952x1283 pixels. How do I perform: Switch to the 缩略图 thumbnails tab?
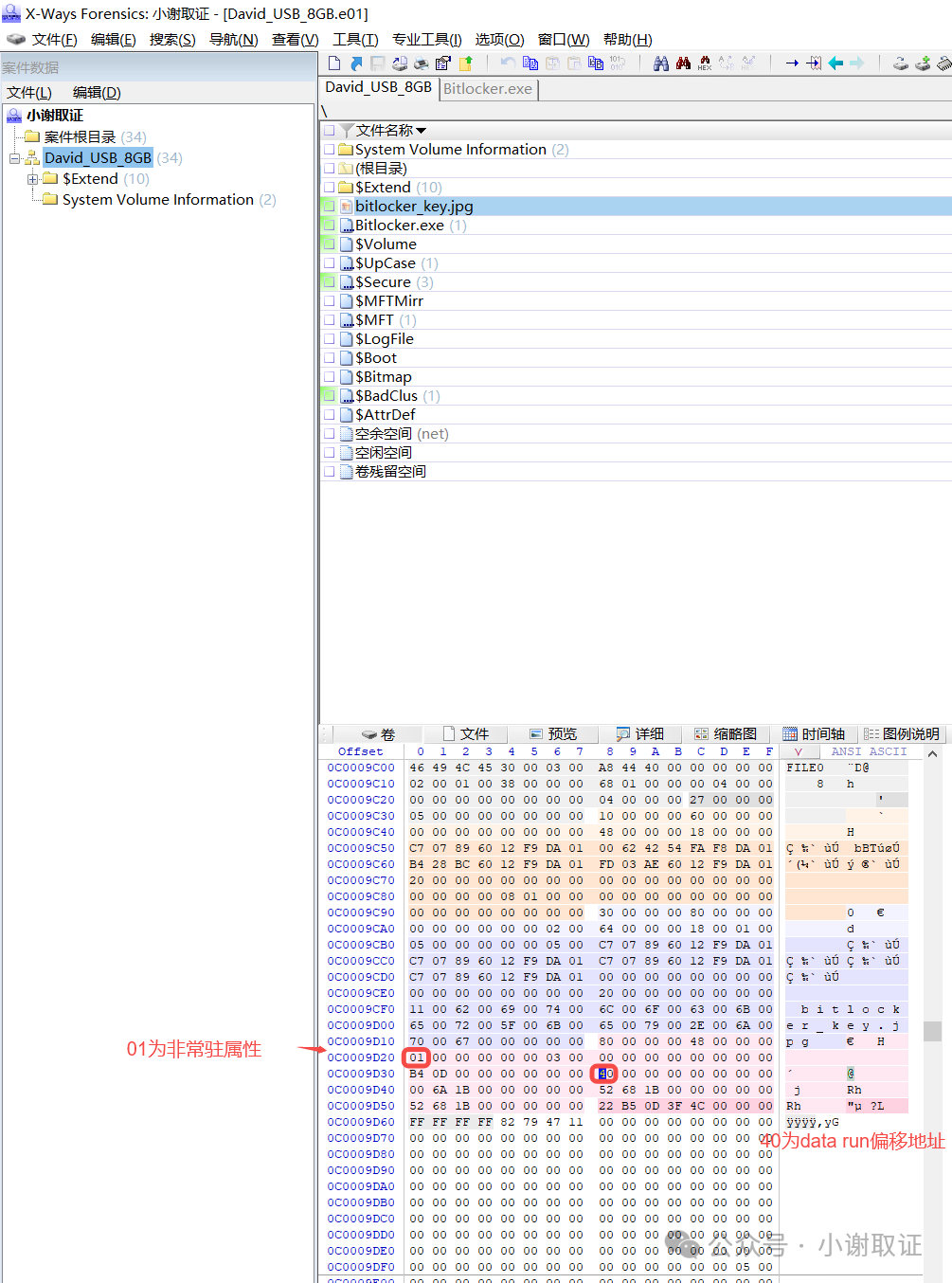[726, 734]
